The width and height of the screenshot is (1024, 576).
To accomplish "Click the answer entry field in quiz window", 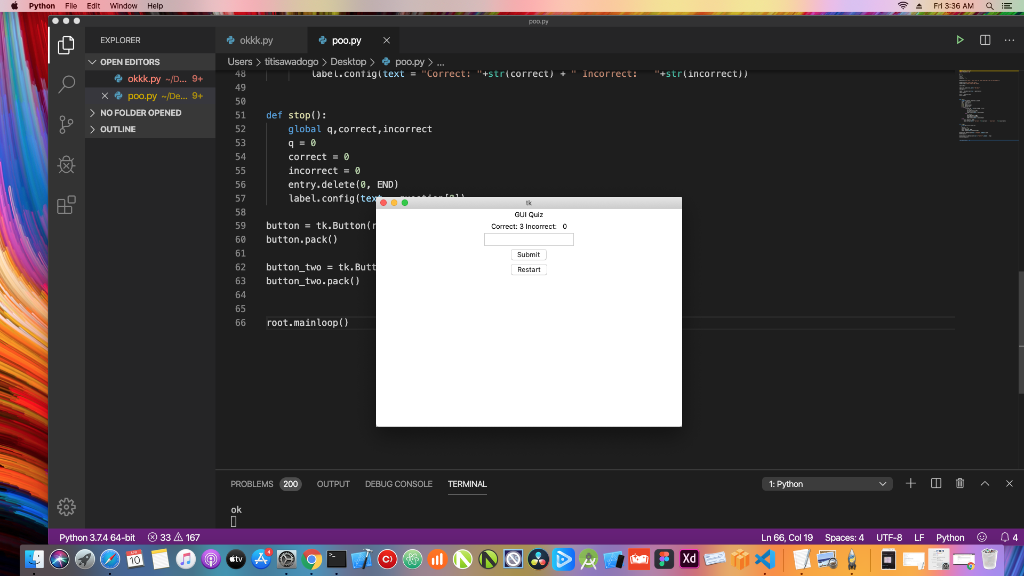I will click(x=528, y=240).
